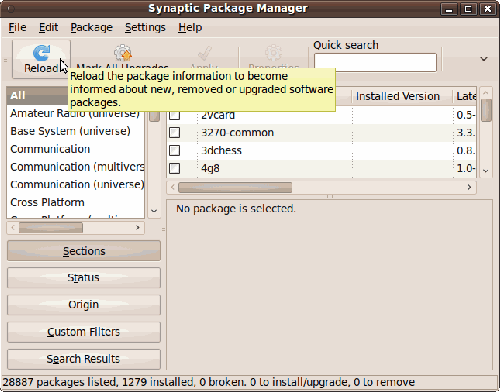The height and width of the screenshot is (392, 500).
Task: Minimize the Synaptic window
Action: point(449,9)
